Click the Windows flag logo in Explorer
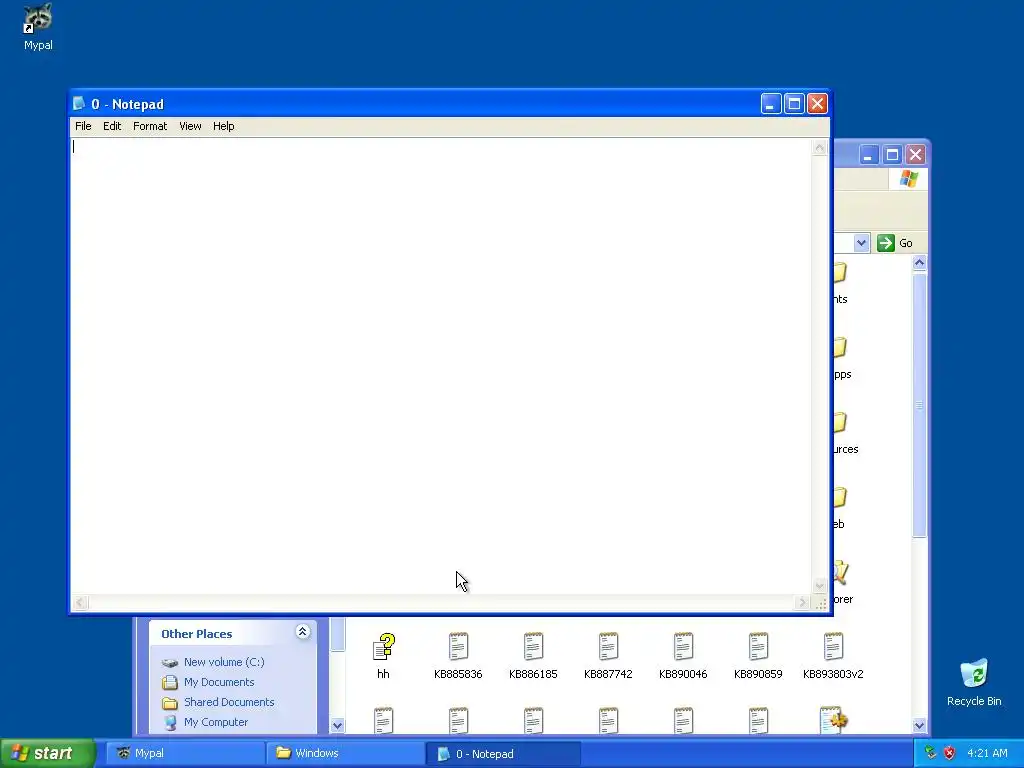 tap(908, 179)
